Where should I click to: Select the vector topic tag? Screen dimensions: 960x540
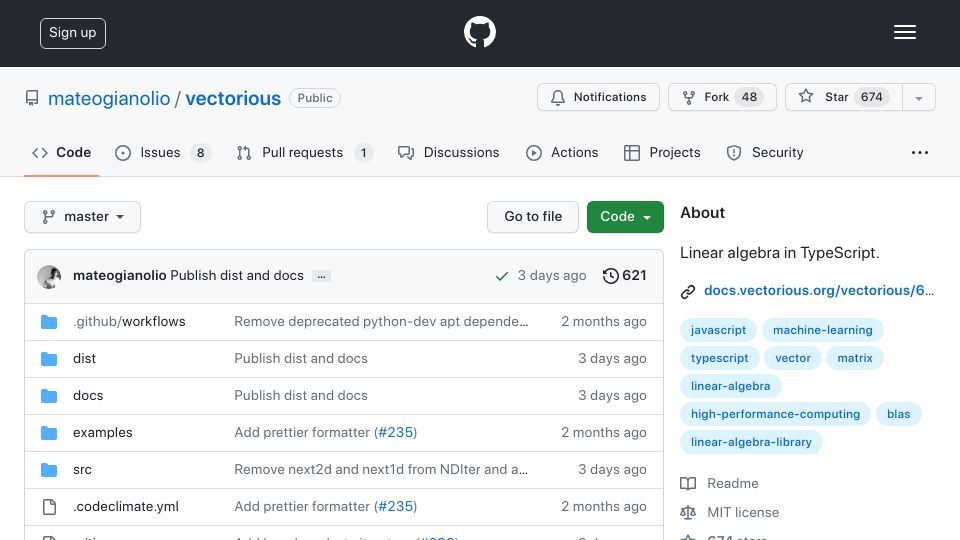point(793,358)
